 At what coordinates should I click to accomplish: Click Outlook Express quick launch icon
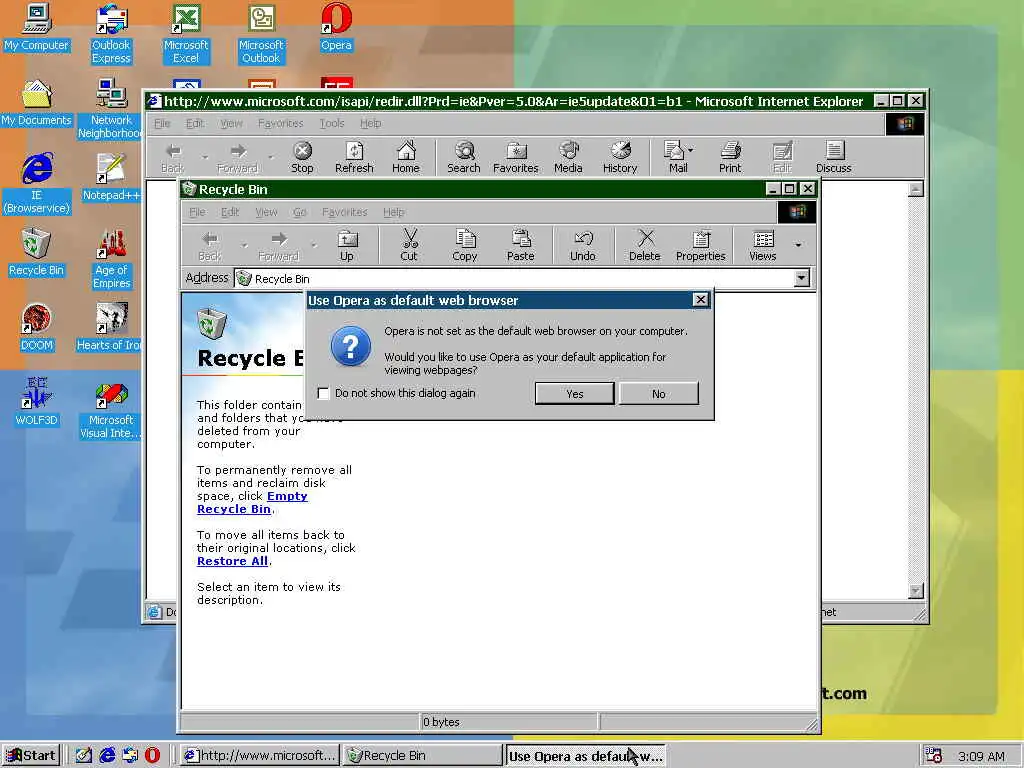pos(130,756)
